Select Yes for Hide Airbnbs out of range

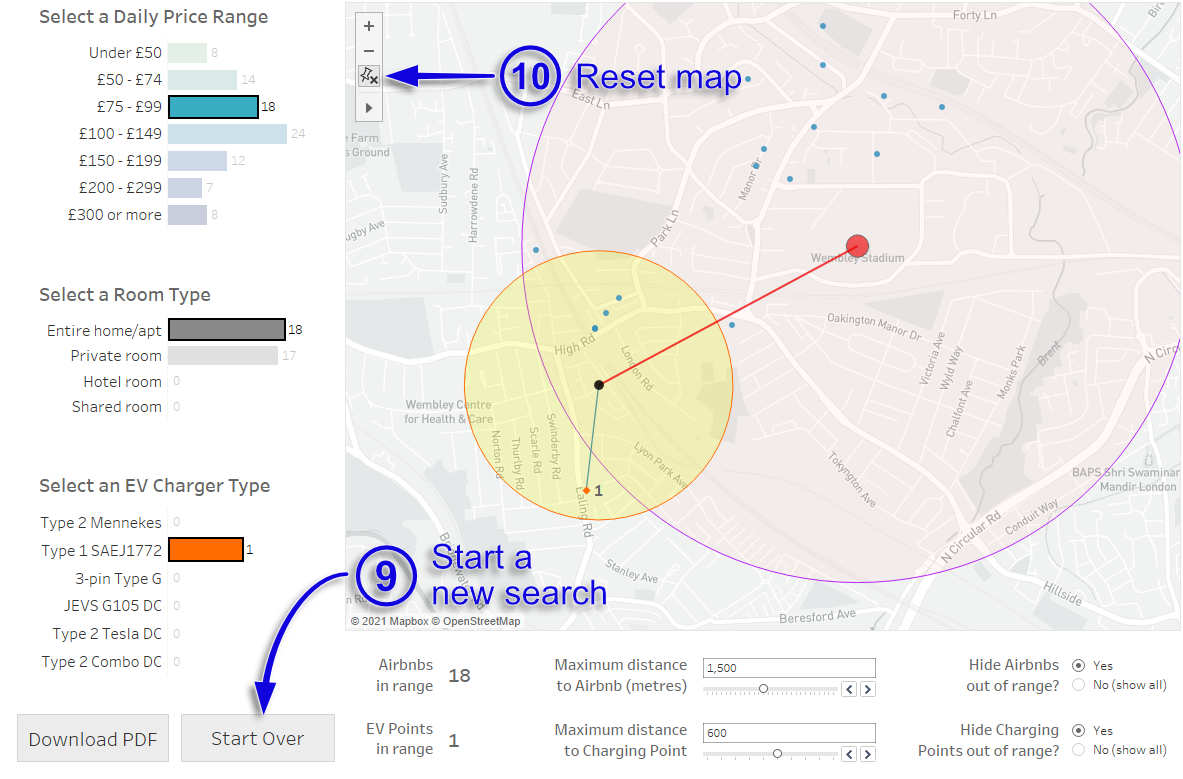pos(1078,665)
